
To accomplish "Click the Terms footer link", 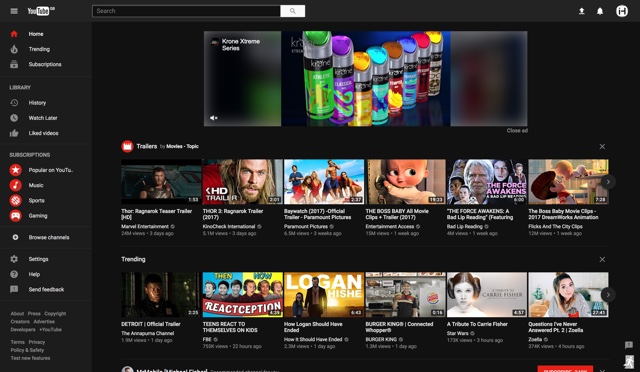I will pyautogui.click(x=18, y=342).
